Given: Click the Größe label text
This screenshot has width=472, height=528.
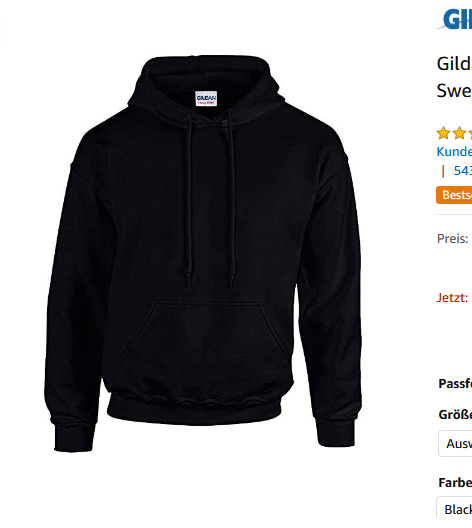Looking at the screenshot, I should (455, 415).
